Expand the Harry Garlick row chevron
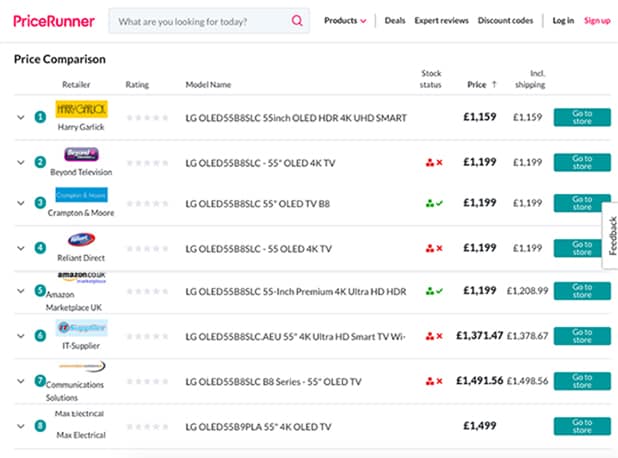 (x=20, y=118)
